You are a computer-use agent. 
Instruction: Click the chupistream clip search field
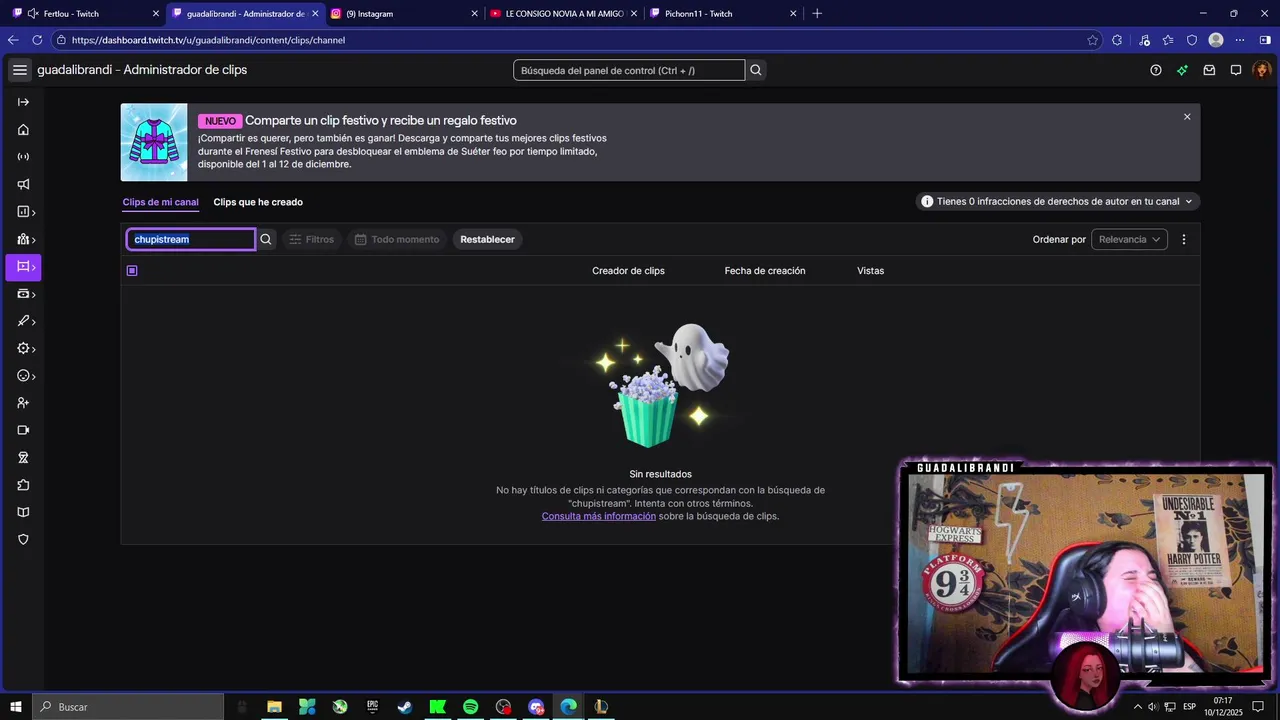tap(191, 239)
